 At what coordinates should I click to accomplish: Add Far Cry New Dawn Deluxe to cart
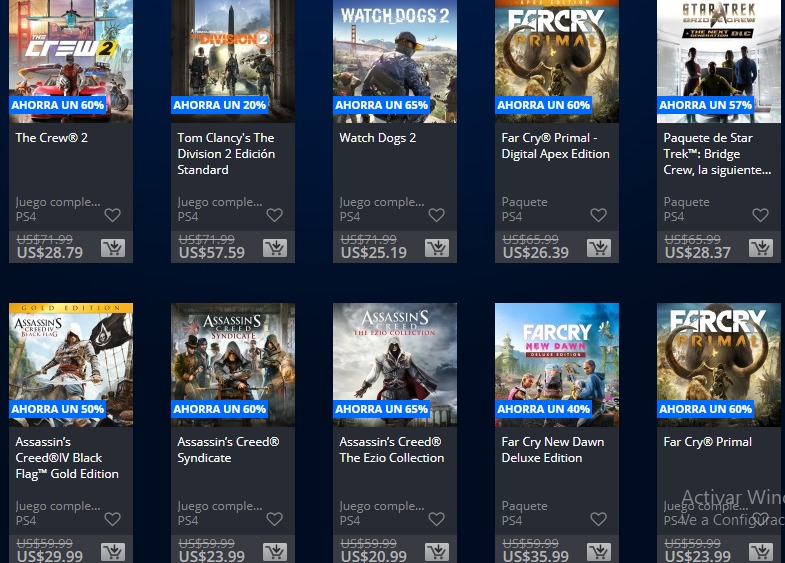click(x=599, y=552)
